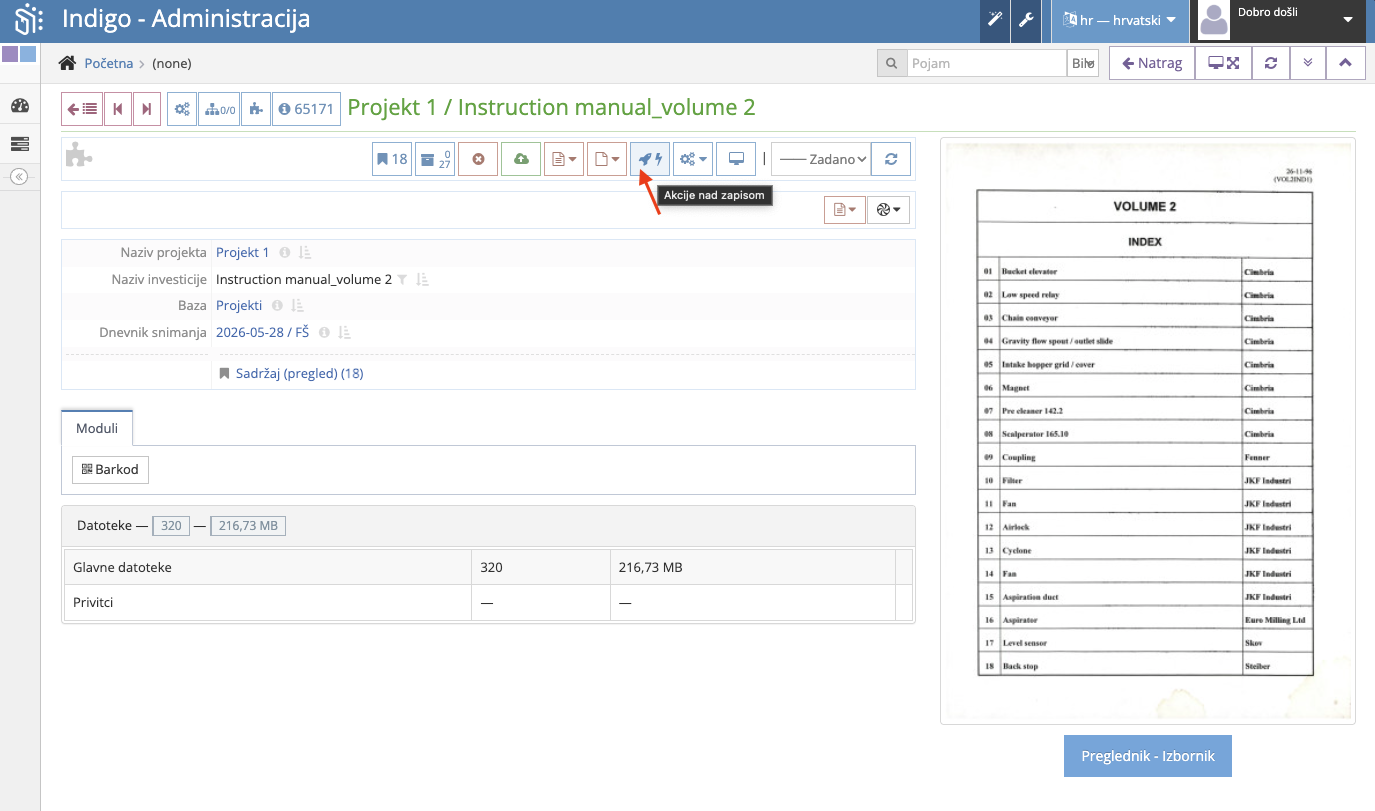Click the sort icon in Dnevnik snimanja row
Viewport: 1375px width, 811px height.
pos(345,333)
